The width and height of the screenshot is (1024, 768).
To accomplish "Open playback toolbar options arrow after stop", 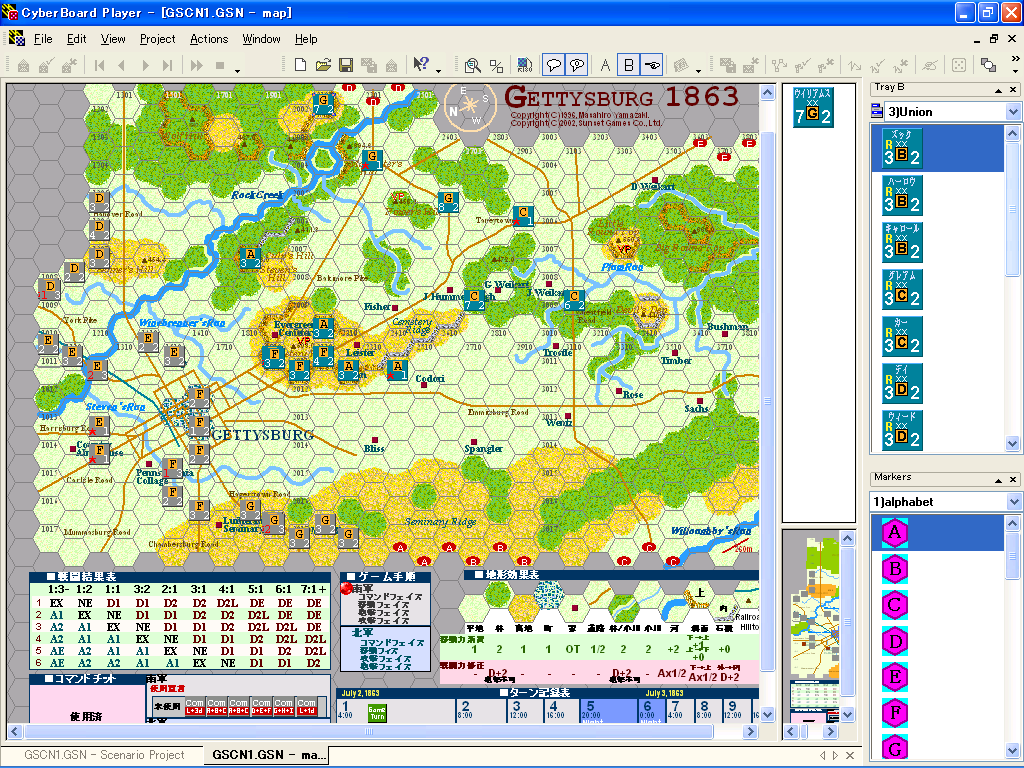I will coord(238,69).
